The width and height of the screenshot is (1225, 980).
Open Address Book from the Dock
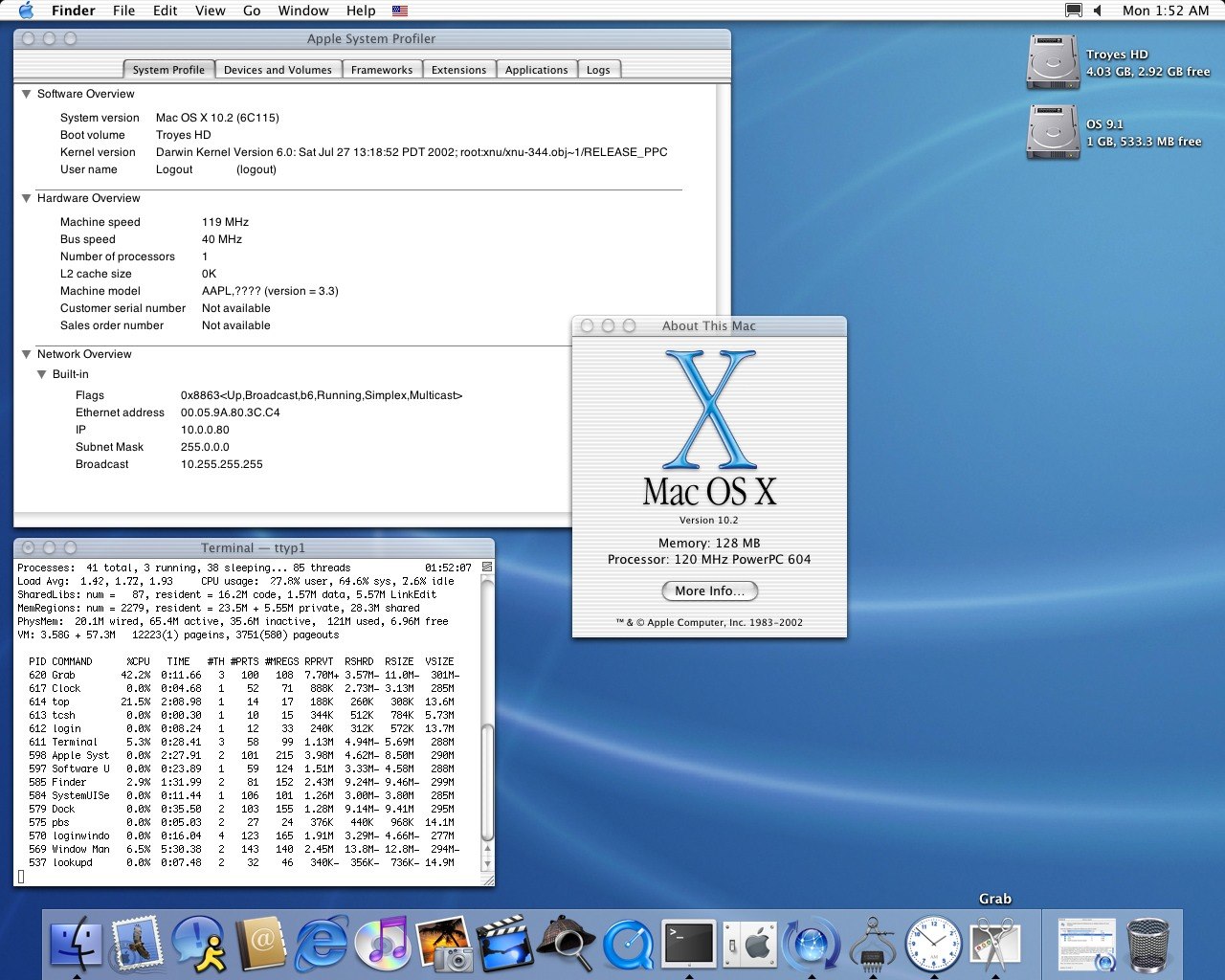click(260, 943)
